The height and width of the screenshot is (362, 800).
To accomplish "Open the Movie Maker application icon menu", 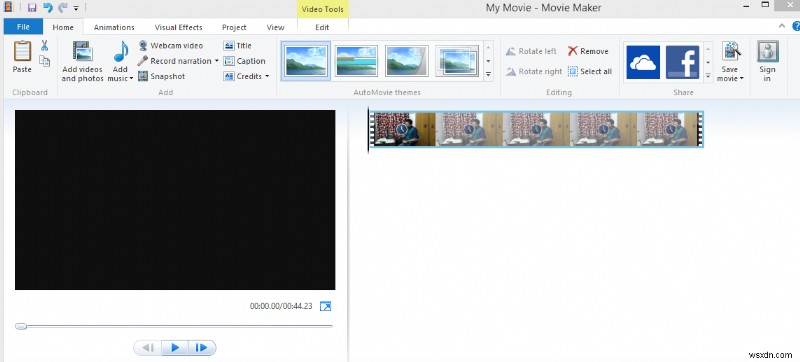I will coord(8,8).
